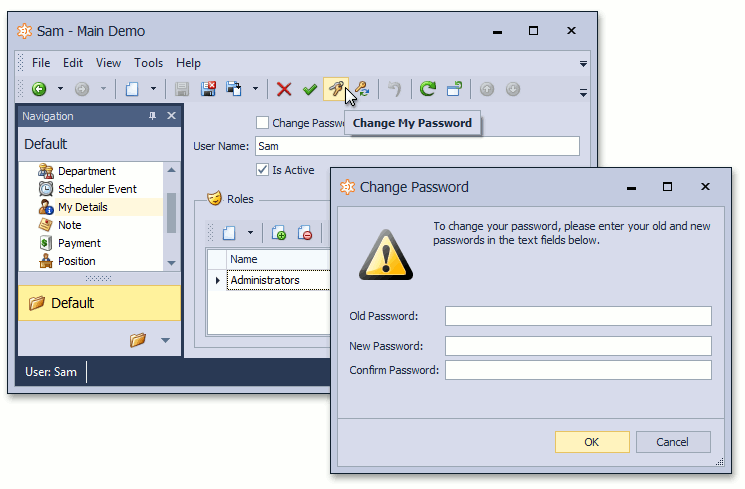
Task: Open the File menu
Action: point(41,63)
